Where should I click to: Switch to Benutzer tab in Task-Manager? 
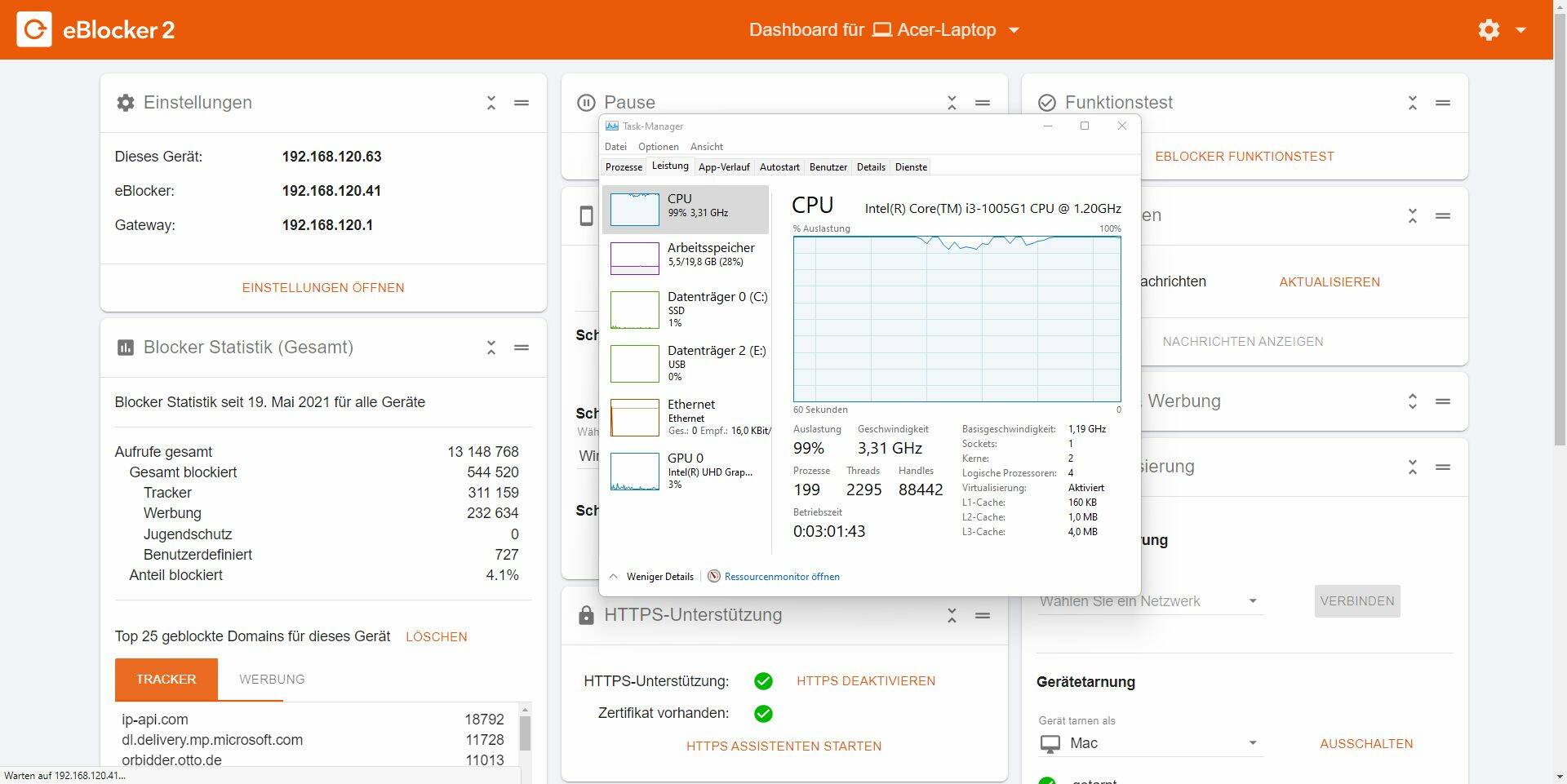(x=828, y=167)
